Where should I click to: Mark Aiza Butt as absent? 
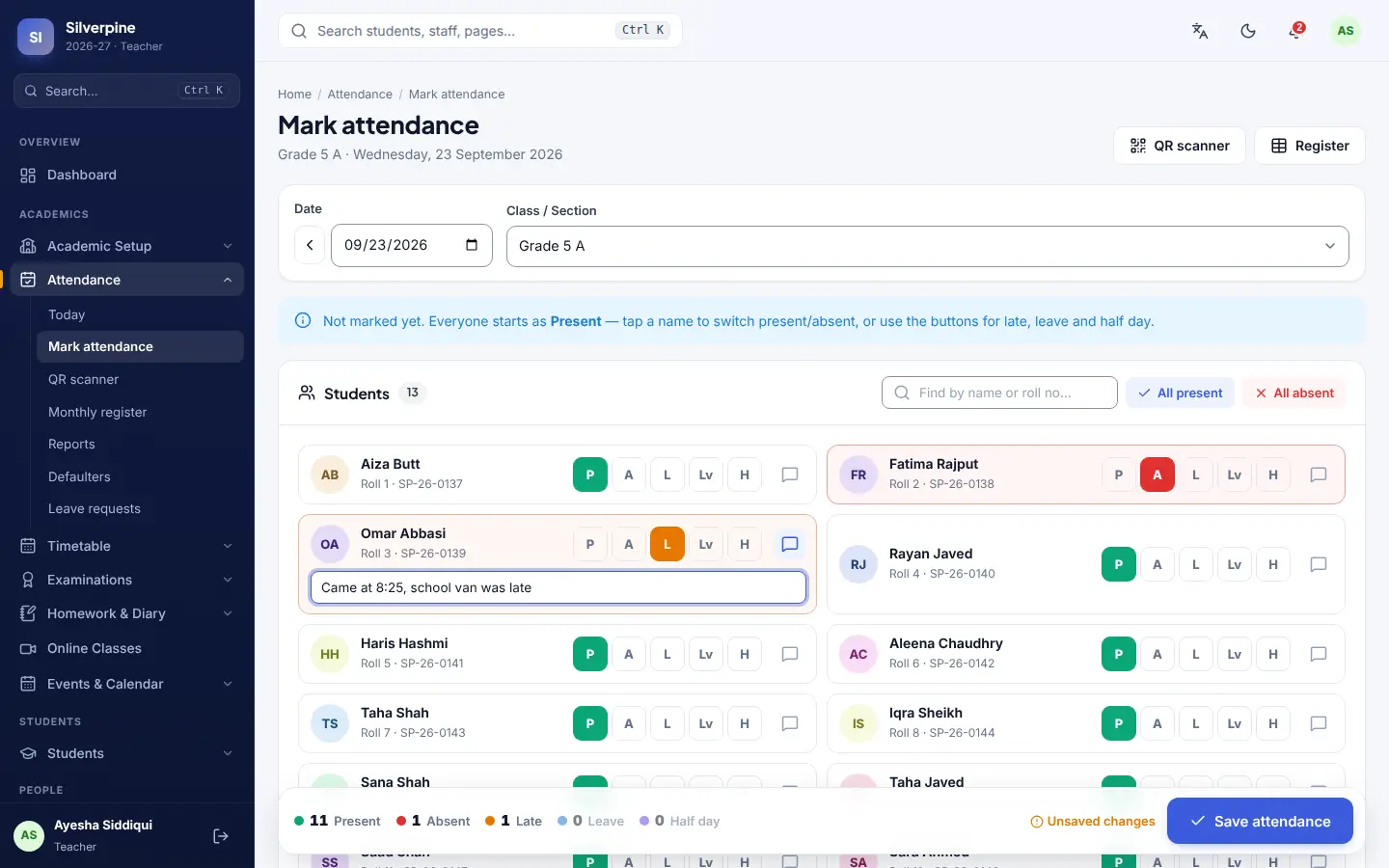click(x=629, y=475)
